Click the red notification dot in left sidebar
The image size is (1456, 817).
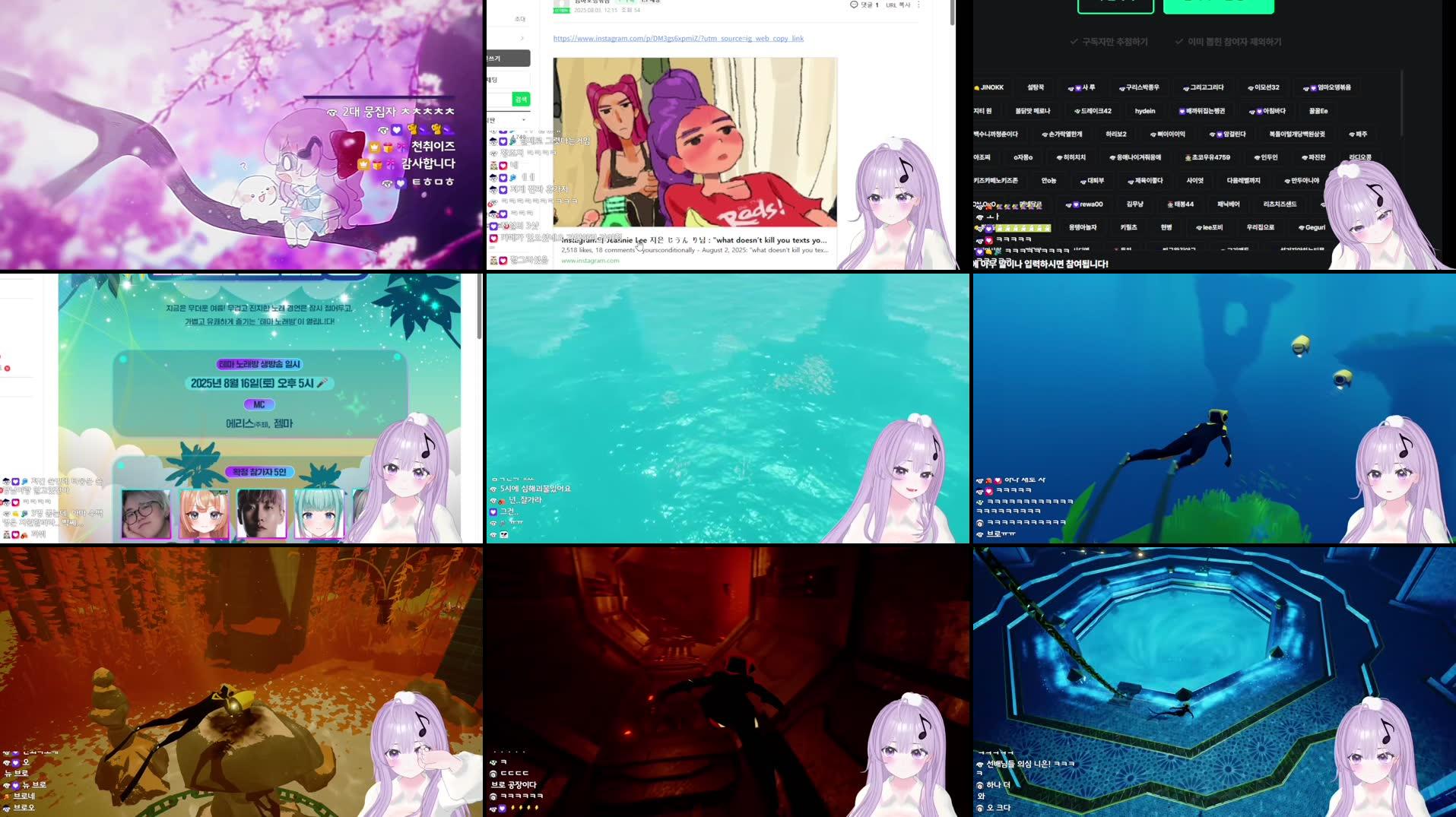coord(7,369)
